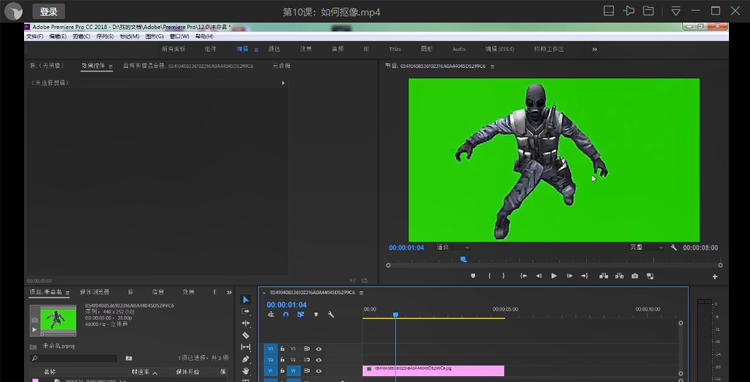Viewport: 750px width, 382px height.
Task: Select the Razor tool
Action: [245, 336]
